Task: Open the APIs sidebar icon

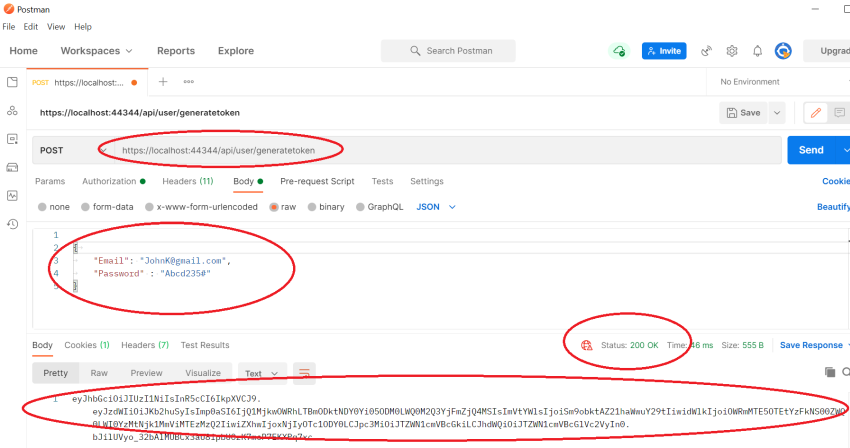Action: point(12,111)
